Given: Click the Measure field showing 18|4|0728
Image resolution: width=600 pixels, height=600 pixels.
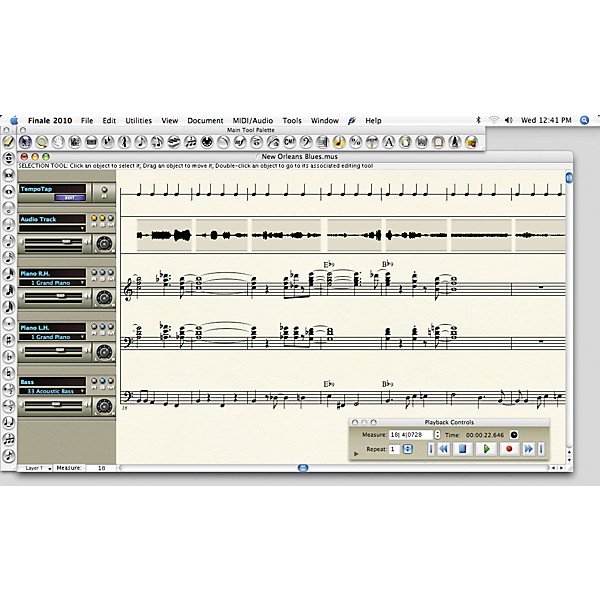Looking at the screenshot, I should click(x=411, y=435).
